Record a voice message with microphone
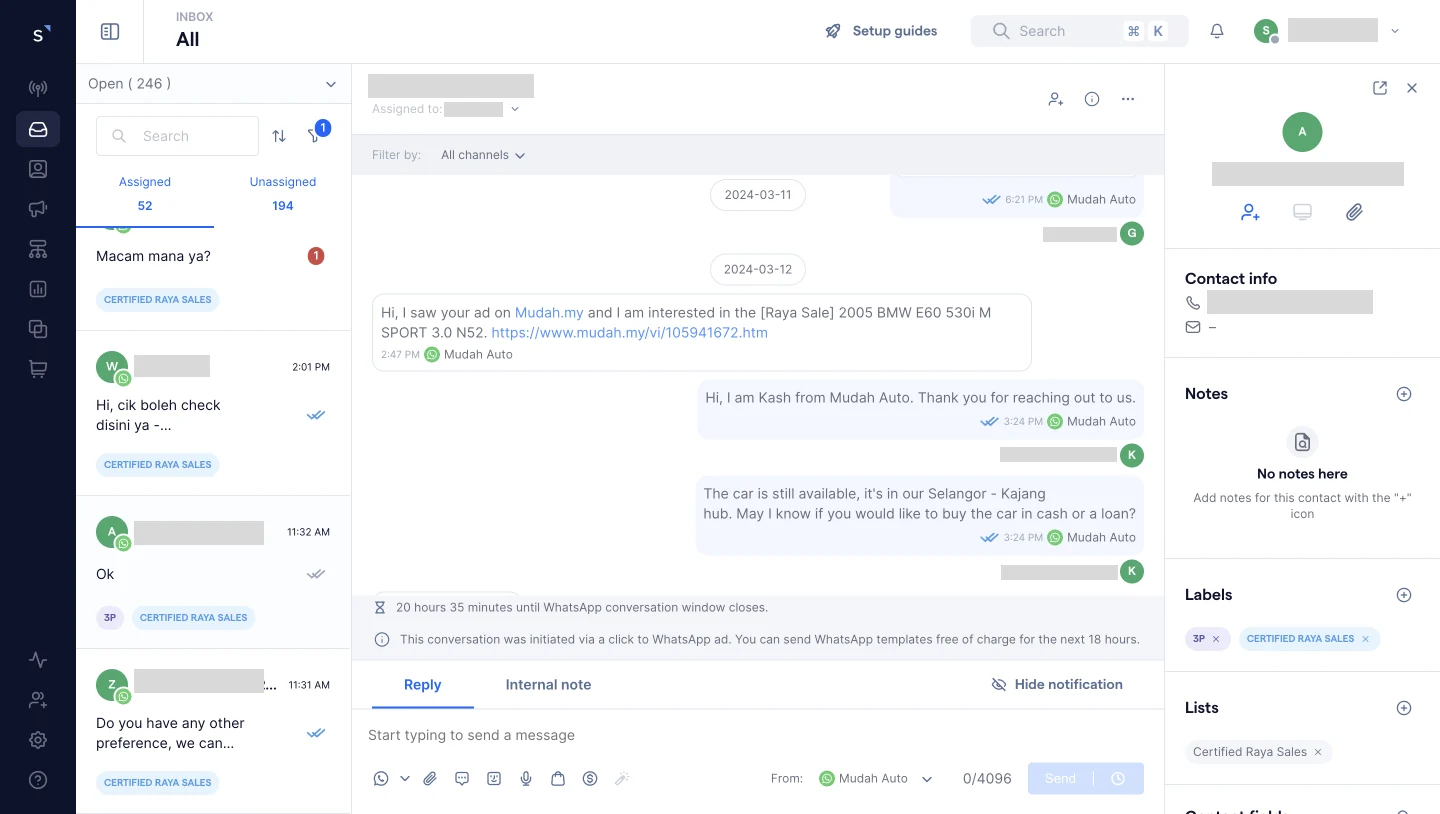The width and height of the screenshot is (1440, 814). [x=526, y=778]
